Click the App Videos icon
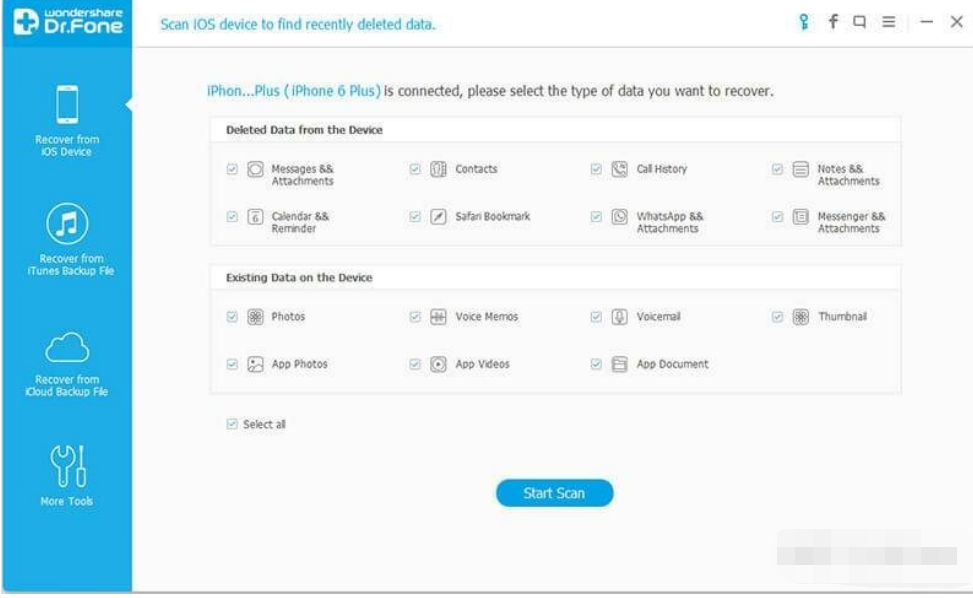 [438, 365]
